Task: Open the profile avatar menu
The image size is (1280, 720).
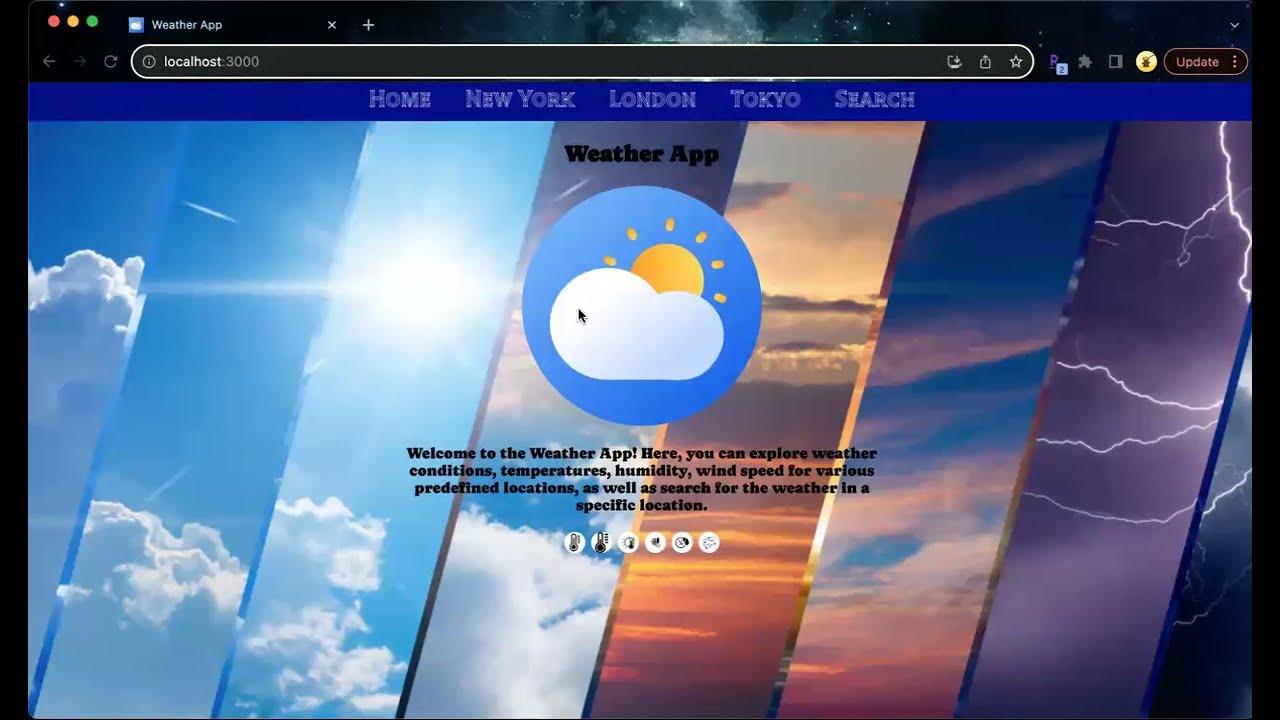Action: click(1146, 62)
